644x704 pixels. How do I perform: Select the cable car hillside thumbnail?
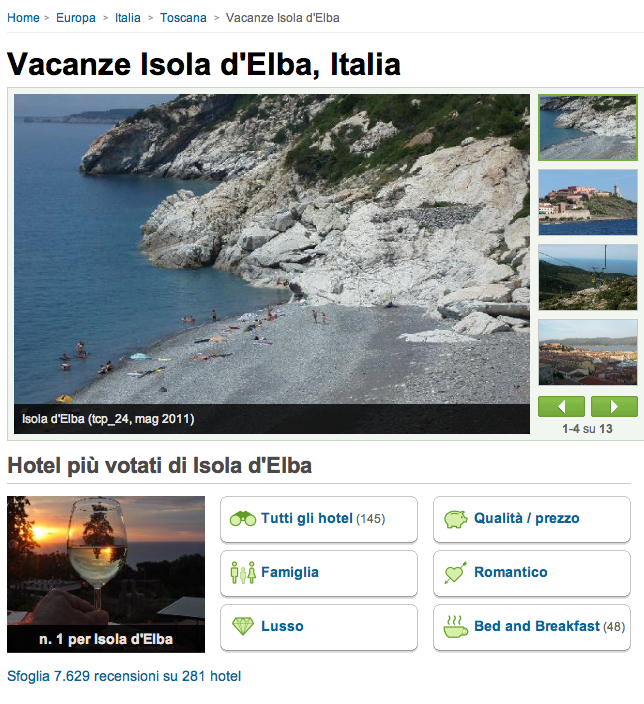(x=588, y=277)
